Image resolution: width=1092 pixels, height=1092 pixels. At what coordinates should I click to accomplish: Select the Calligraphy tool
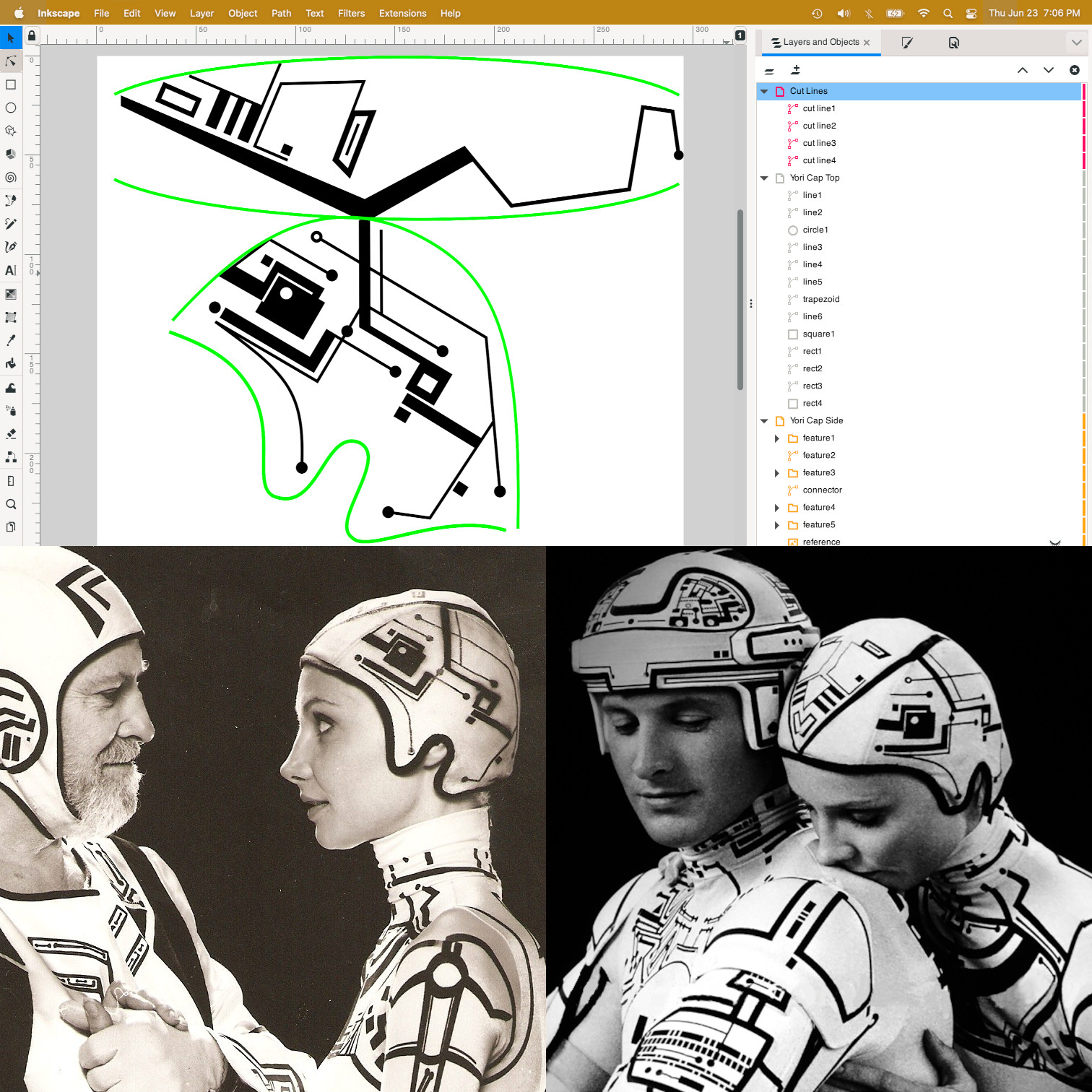tap(11, 247)
